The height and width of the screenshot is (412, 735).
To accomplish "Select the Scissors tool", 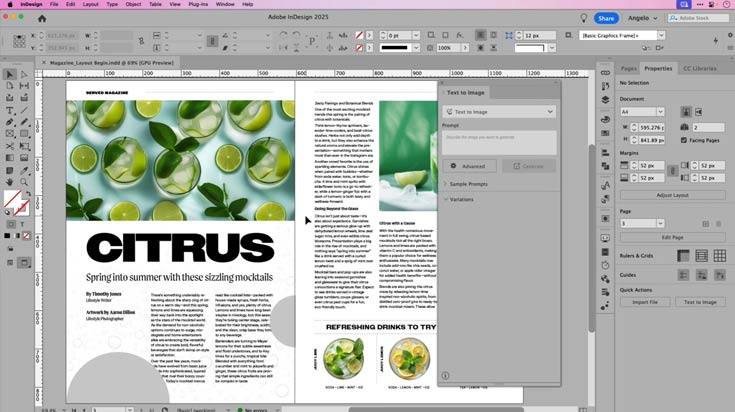I will [x=10, y=146].
